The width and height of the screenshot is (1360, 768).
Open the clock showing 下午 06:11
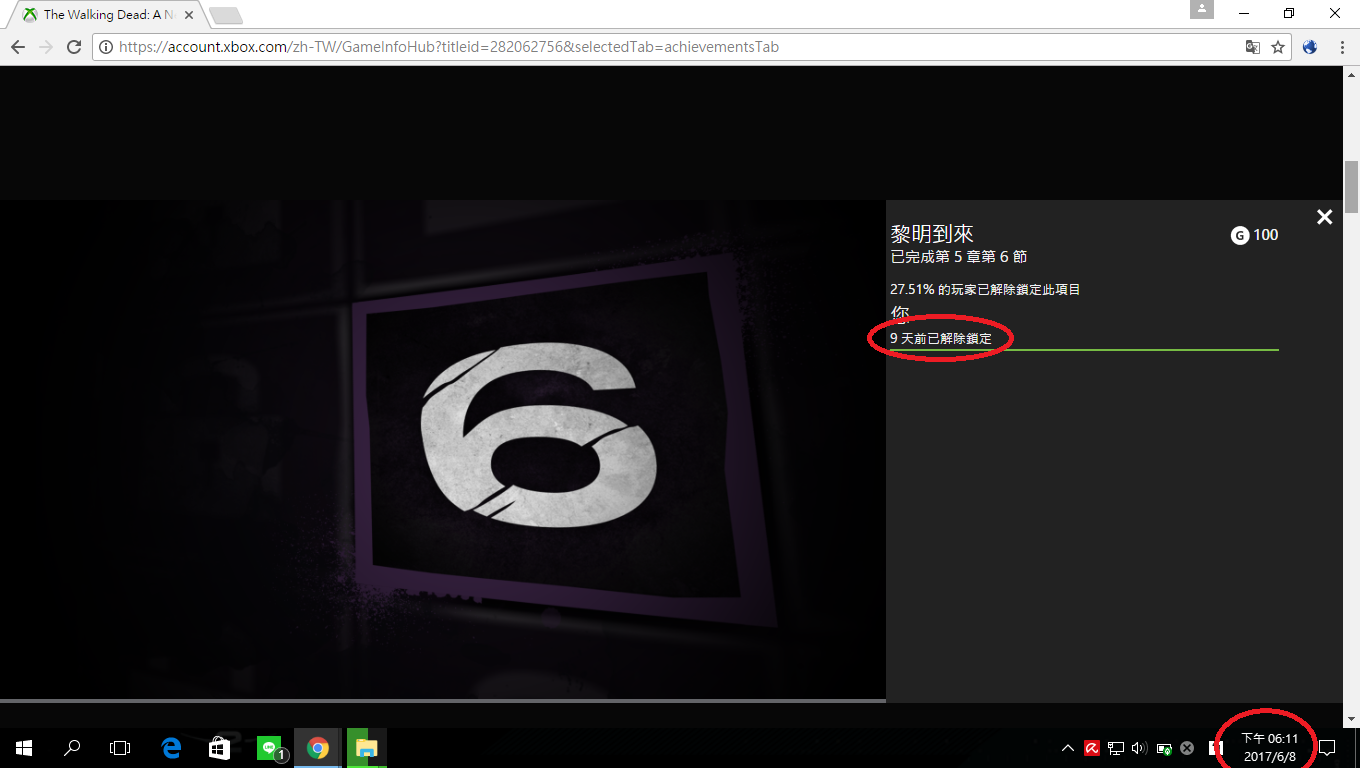click(x=1270, y=747)
